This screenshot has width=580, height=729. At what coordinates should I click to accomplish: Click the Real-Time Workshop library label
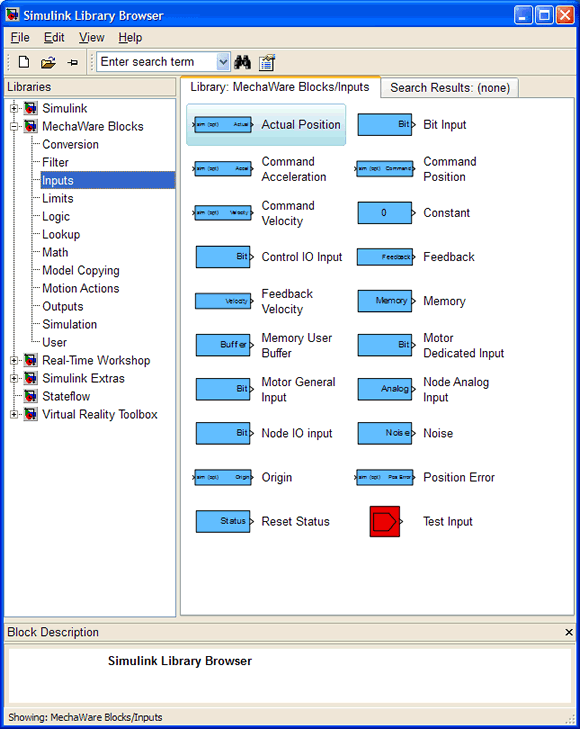point(96,361)
